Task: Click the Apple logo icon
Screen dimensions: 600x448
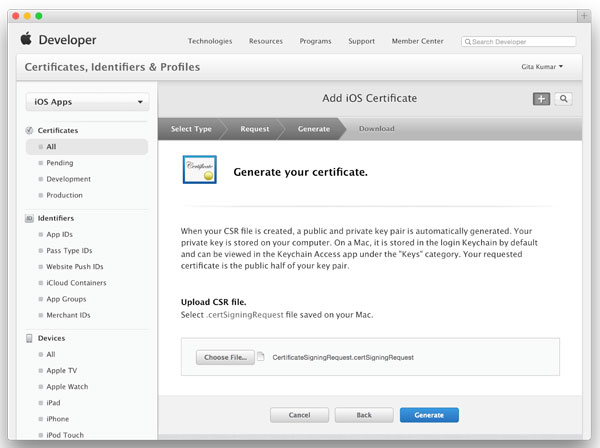Action: point(26,39)
